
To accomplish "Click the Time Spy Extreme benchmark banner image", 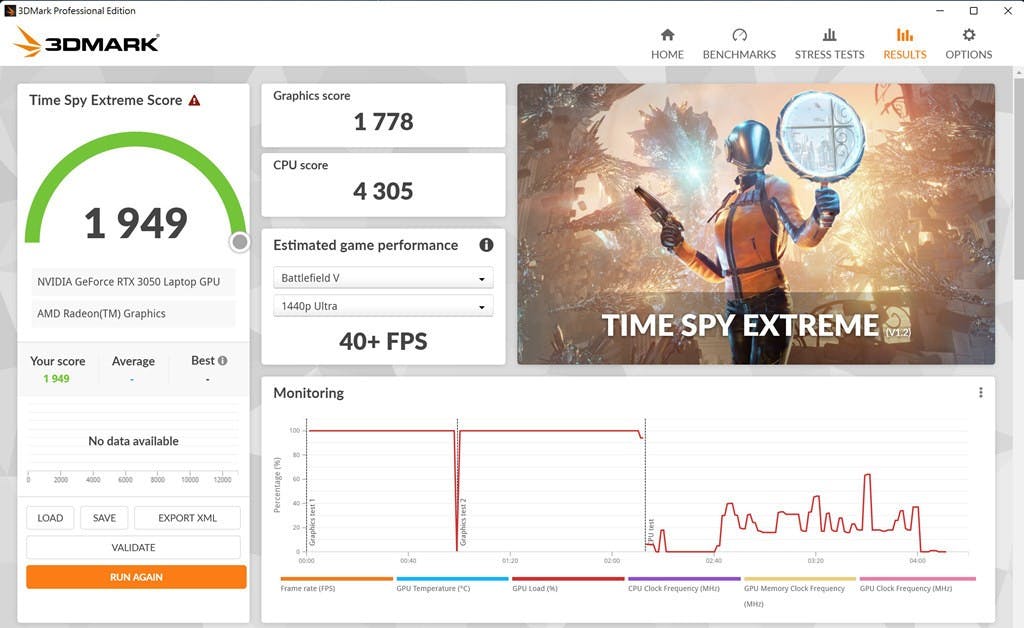I will pos(755,223).
